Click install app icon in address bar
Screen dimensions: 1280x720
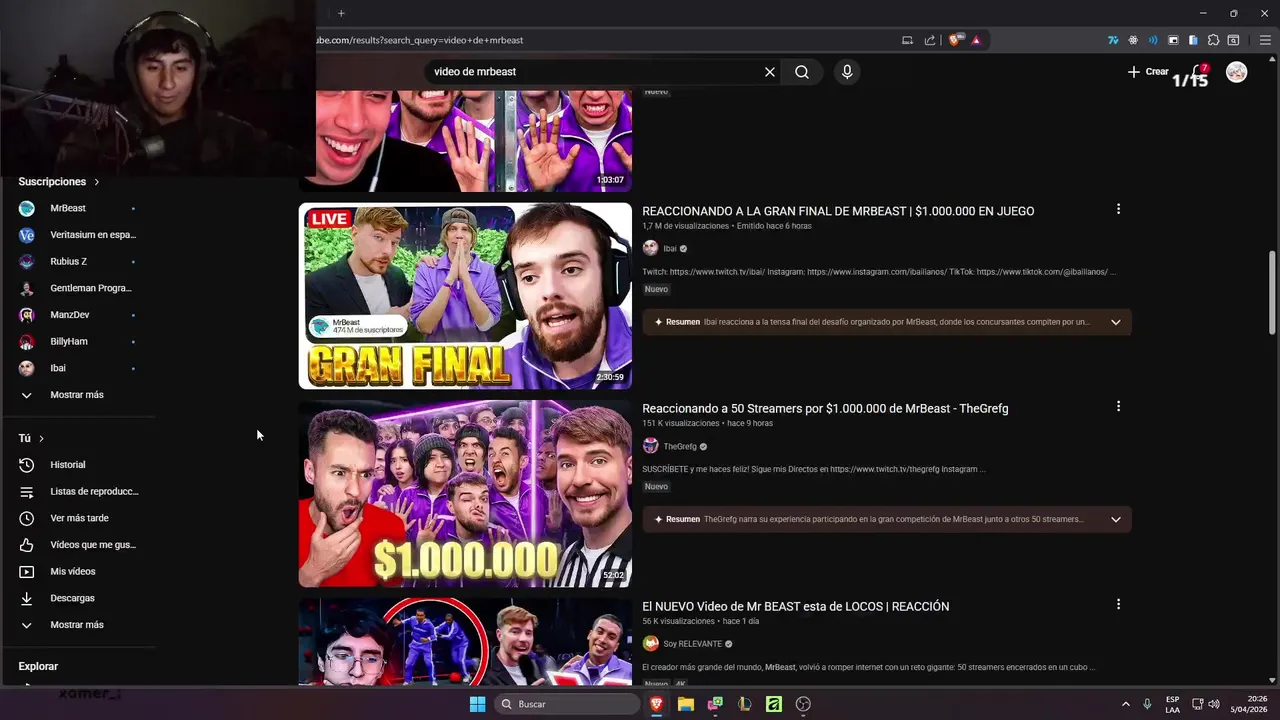click(907, 40)
